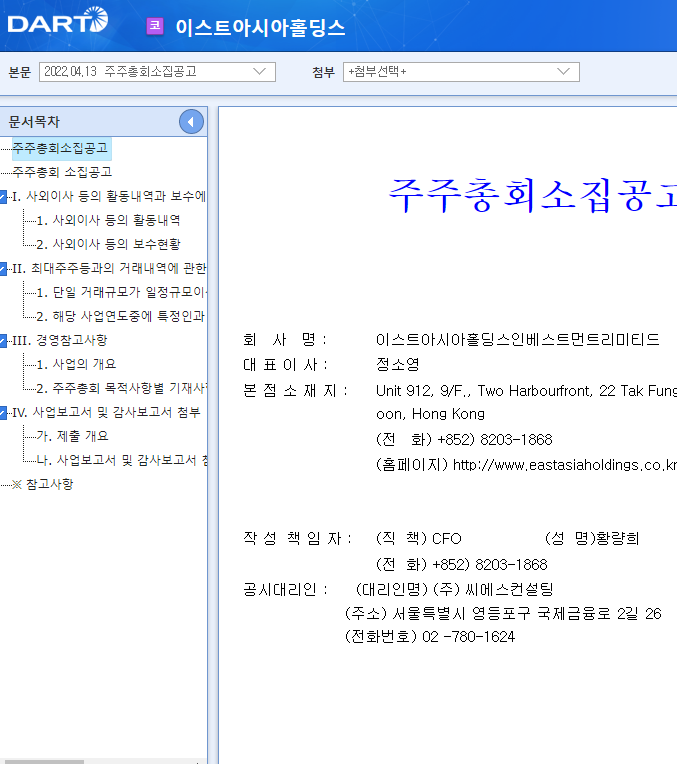Open 주주총회 소집공고 tree item
The image size is (677, 764).
pos(62,172)
